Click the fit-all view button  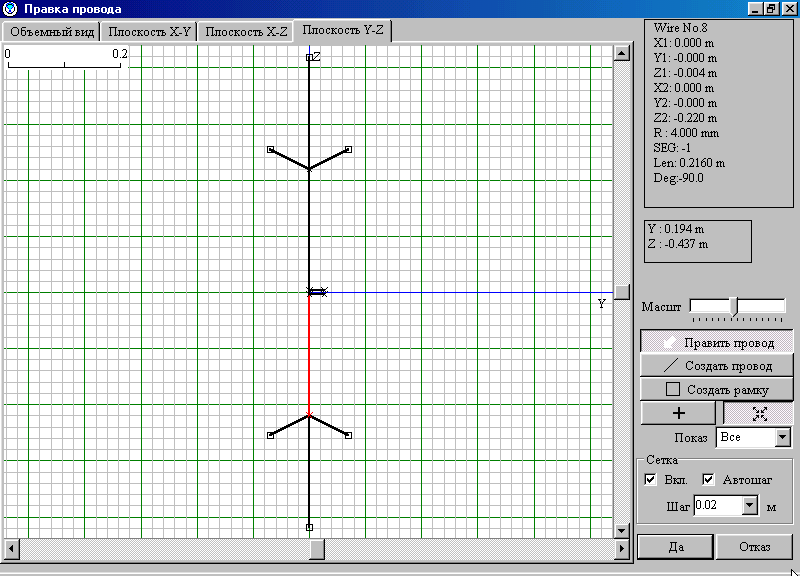759,413
